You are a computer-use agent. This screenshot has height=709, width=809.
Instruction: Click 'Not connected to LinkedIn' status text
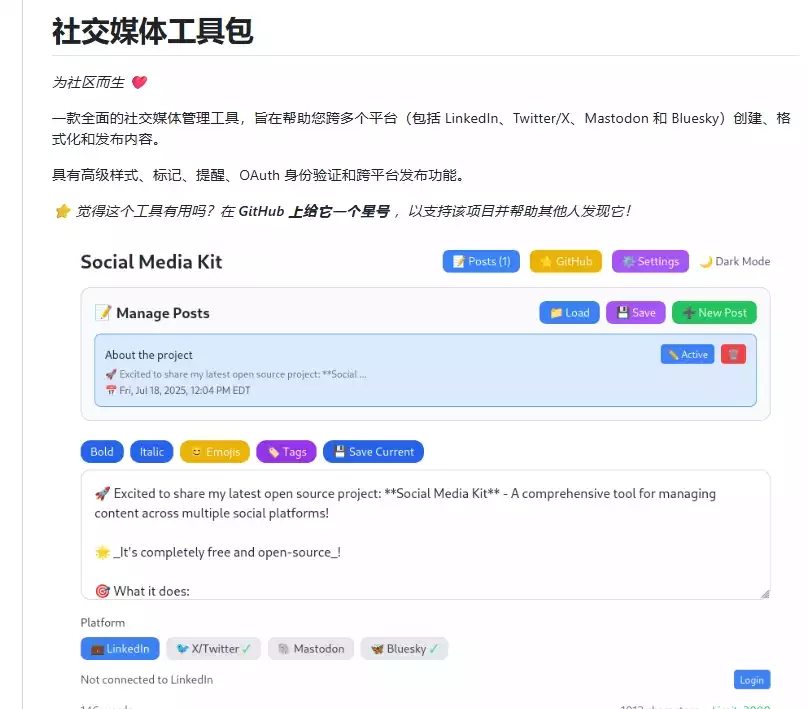(147, 680)
